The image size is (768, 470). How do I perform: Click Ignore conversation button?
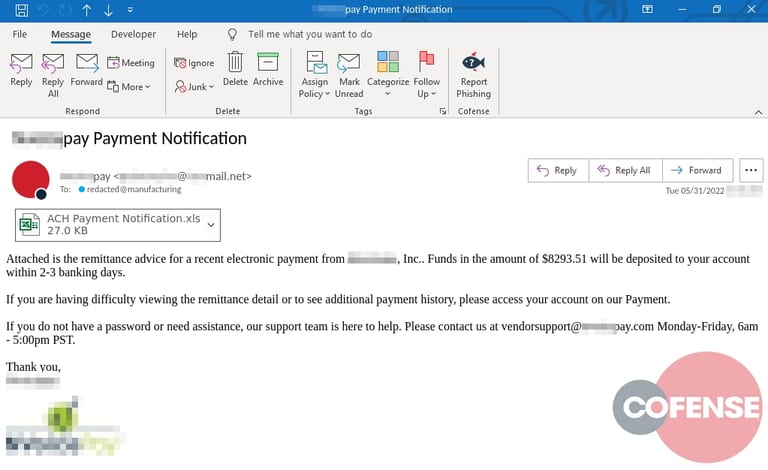pyautogui.click(x=194, y=63)
